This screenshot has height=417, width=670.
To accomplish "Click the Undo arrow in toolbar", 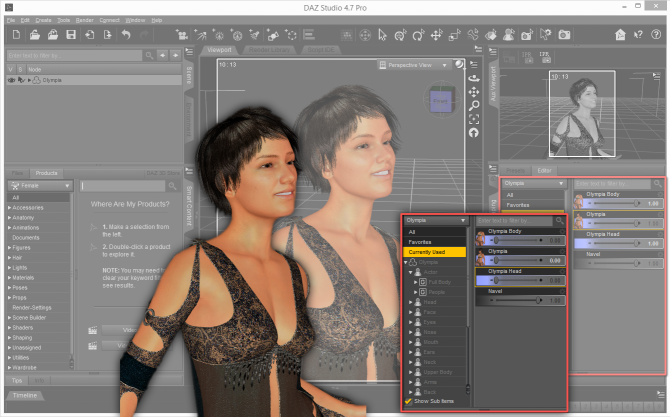I will tap(126, 36).
